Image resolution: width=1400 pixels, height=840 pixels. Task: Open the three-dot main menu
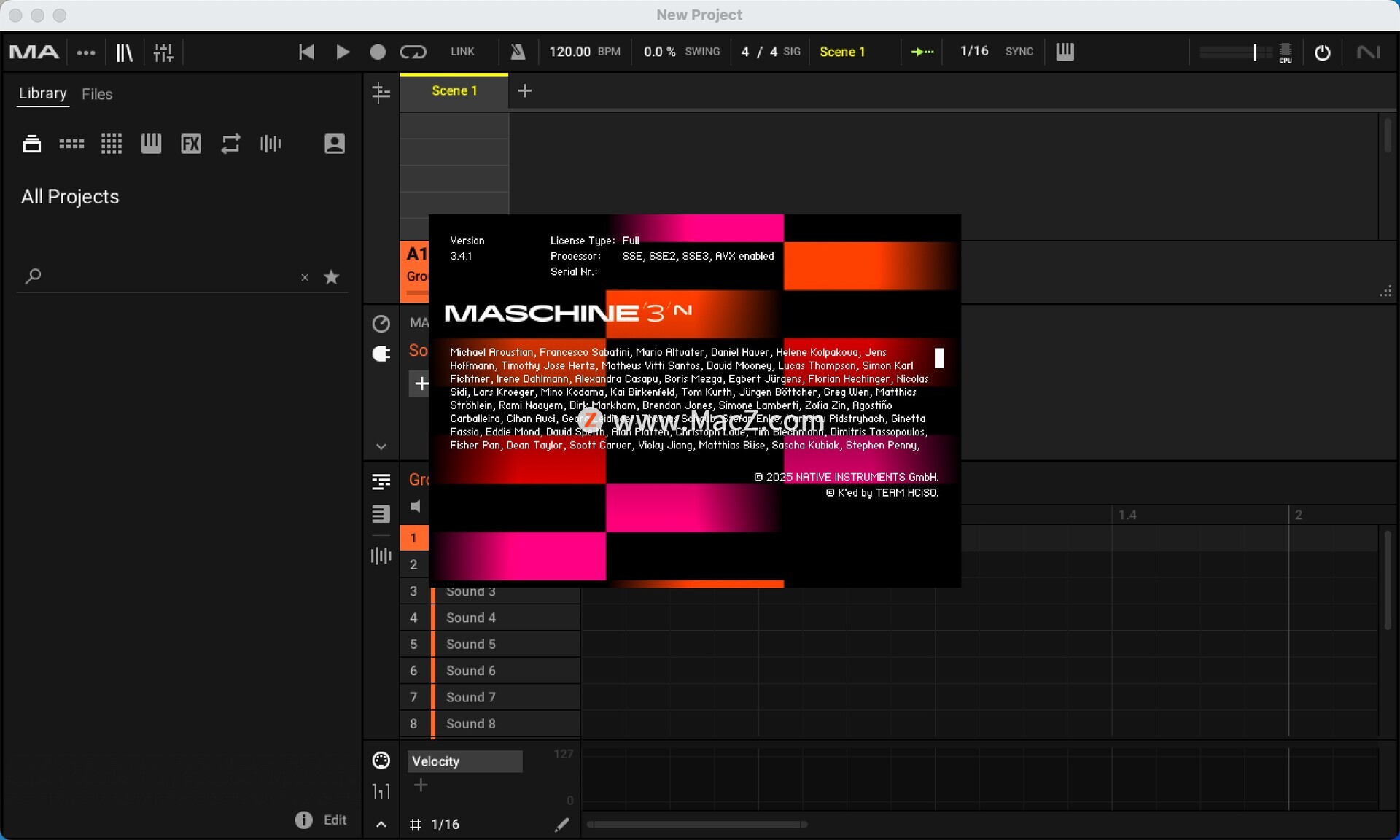[x=86, y=52]
